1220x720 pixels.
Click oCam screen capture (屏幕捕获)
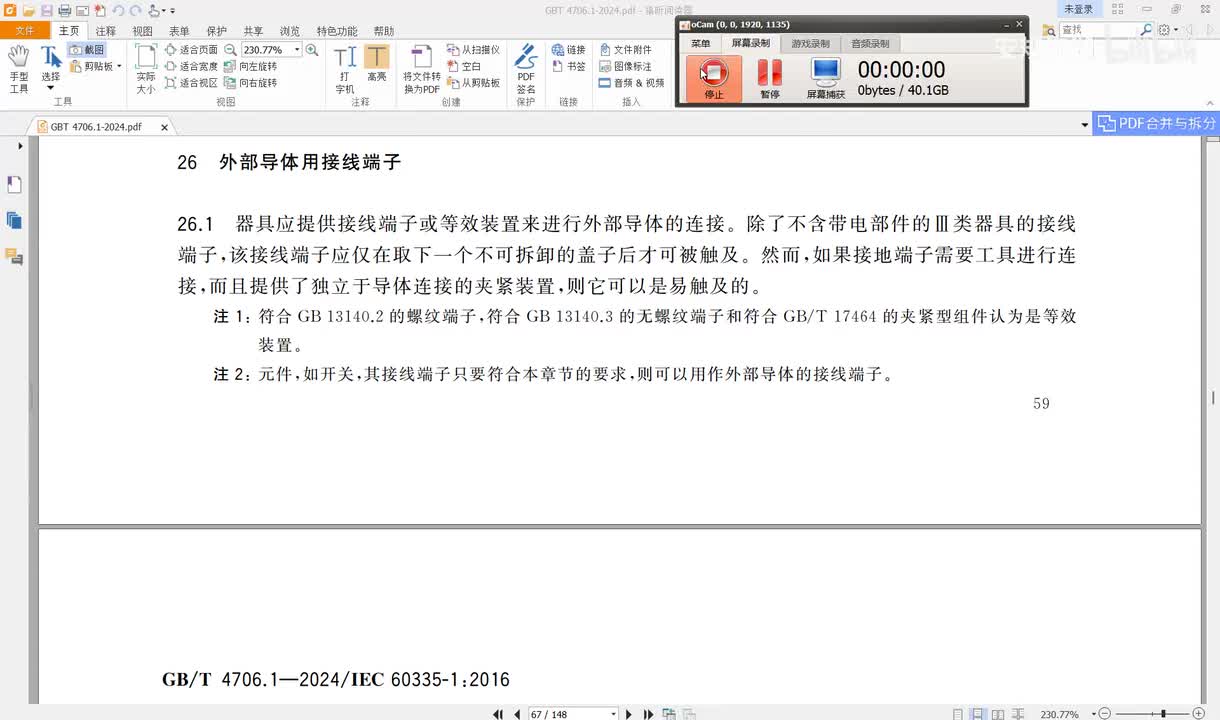pyautogui.click(x=826, y=79)
